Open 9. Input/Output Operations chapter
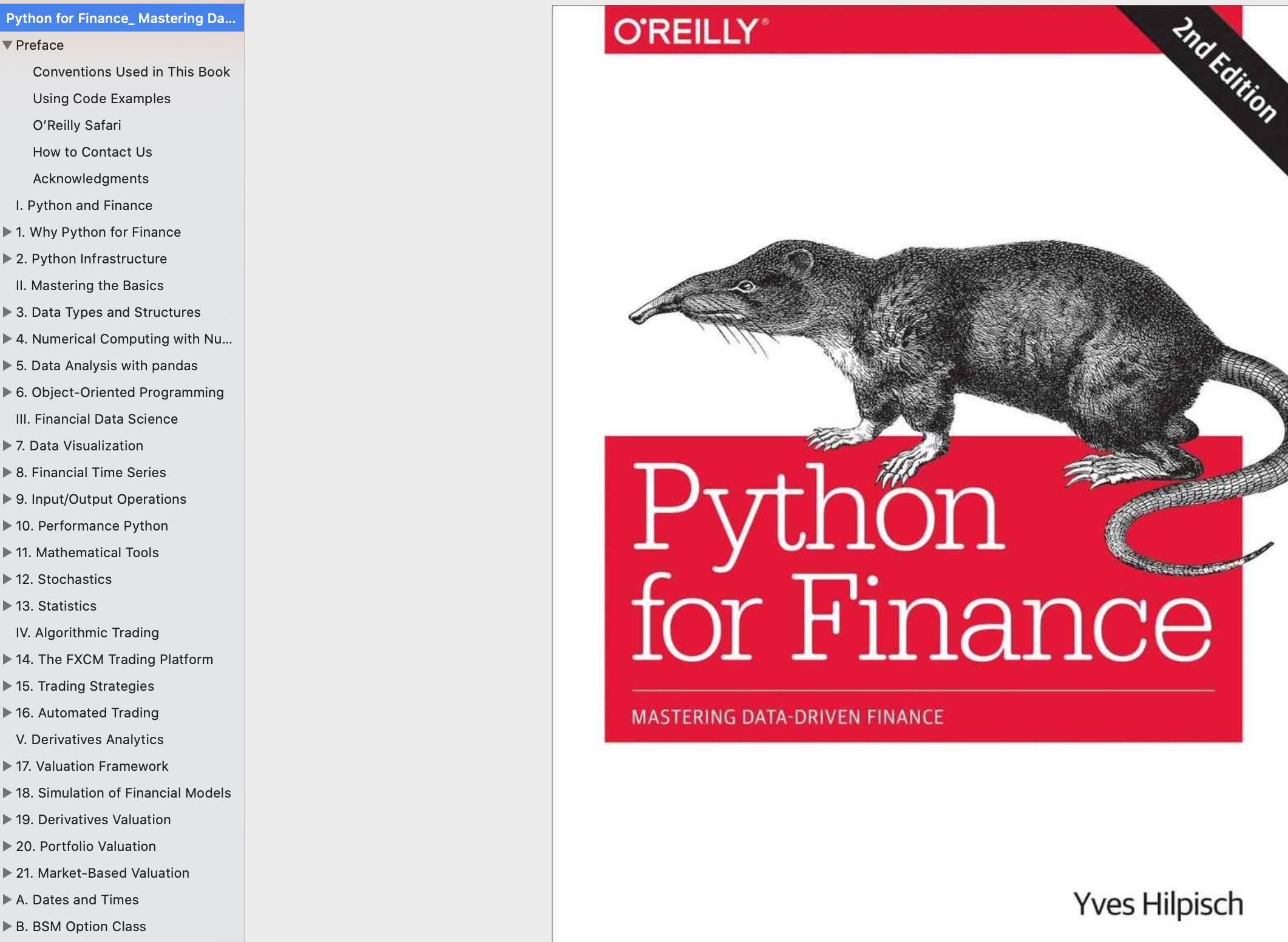1288x942 pixels. coord(101,499)
